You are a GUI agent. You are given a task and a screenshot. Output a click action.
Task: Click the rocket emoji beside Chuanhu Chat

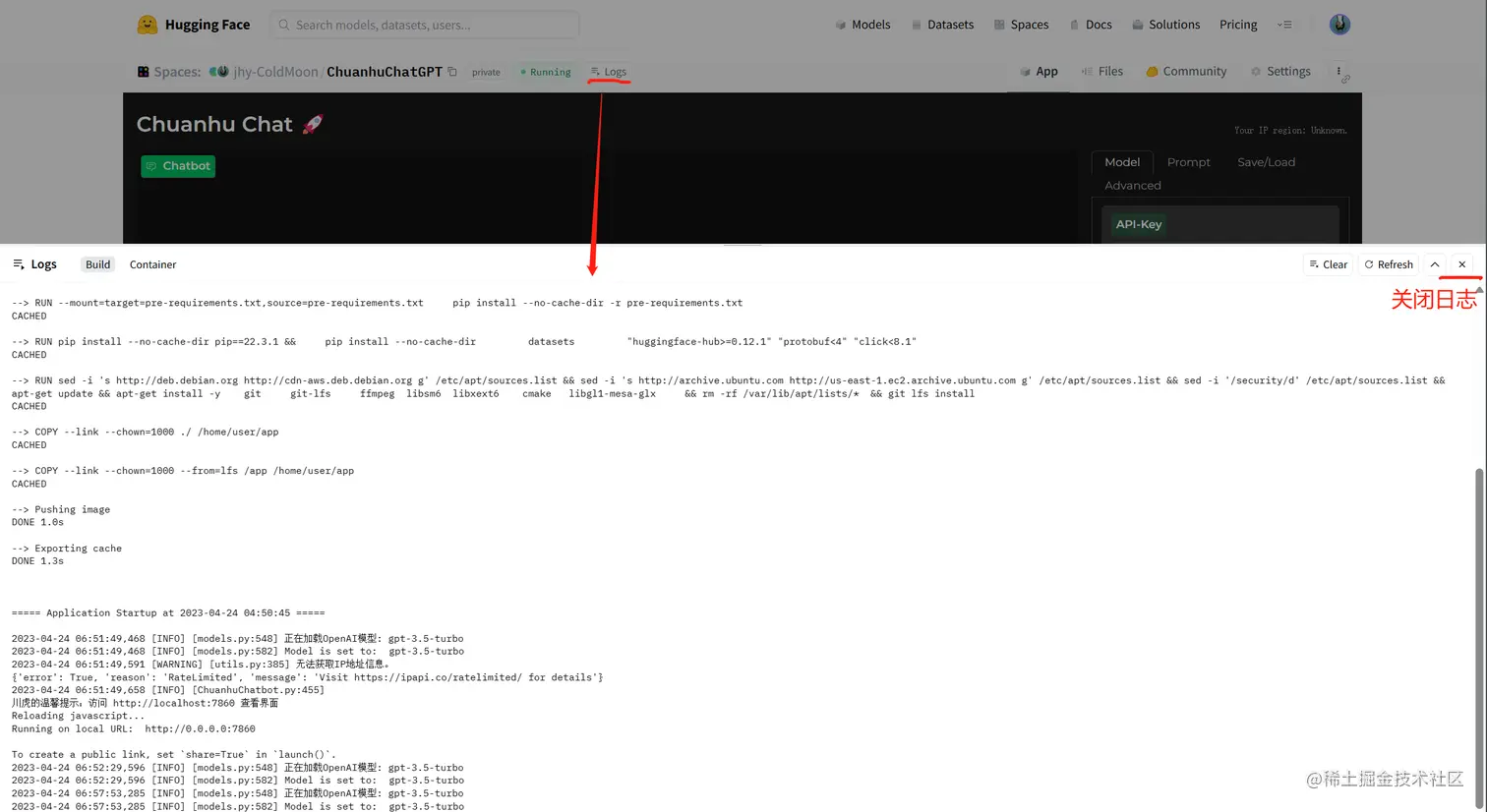tap(313, 124)
